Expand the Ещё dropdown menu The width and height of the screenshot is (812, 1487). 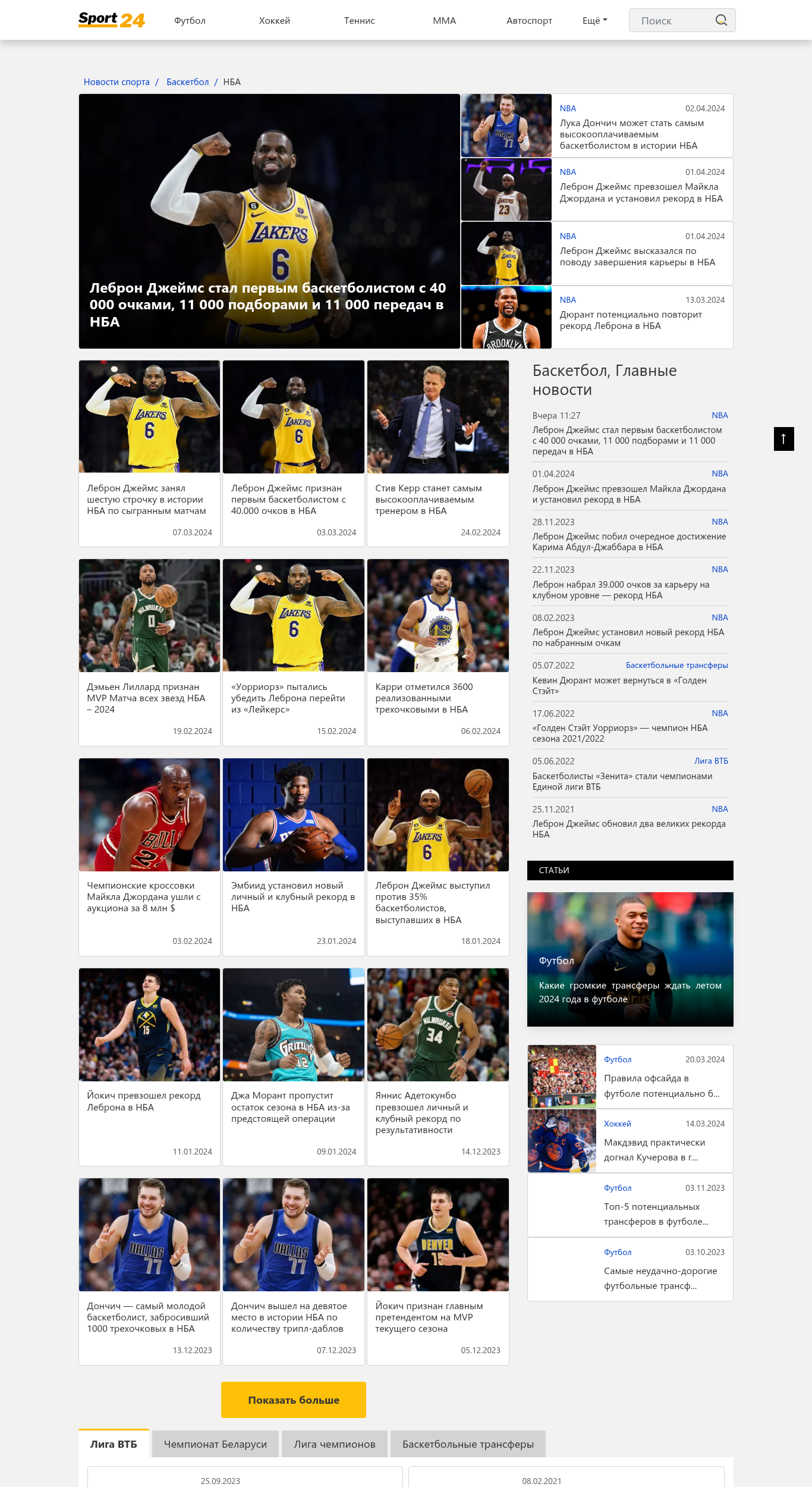(594, 20)
